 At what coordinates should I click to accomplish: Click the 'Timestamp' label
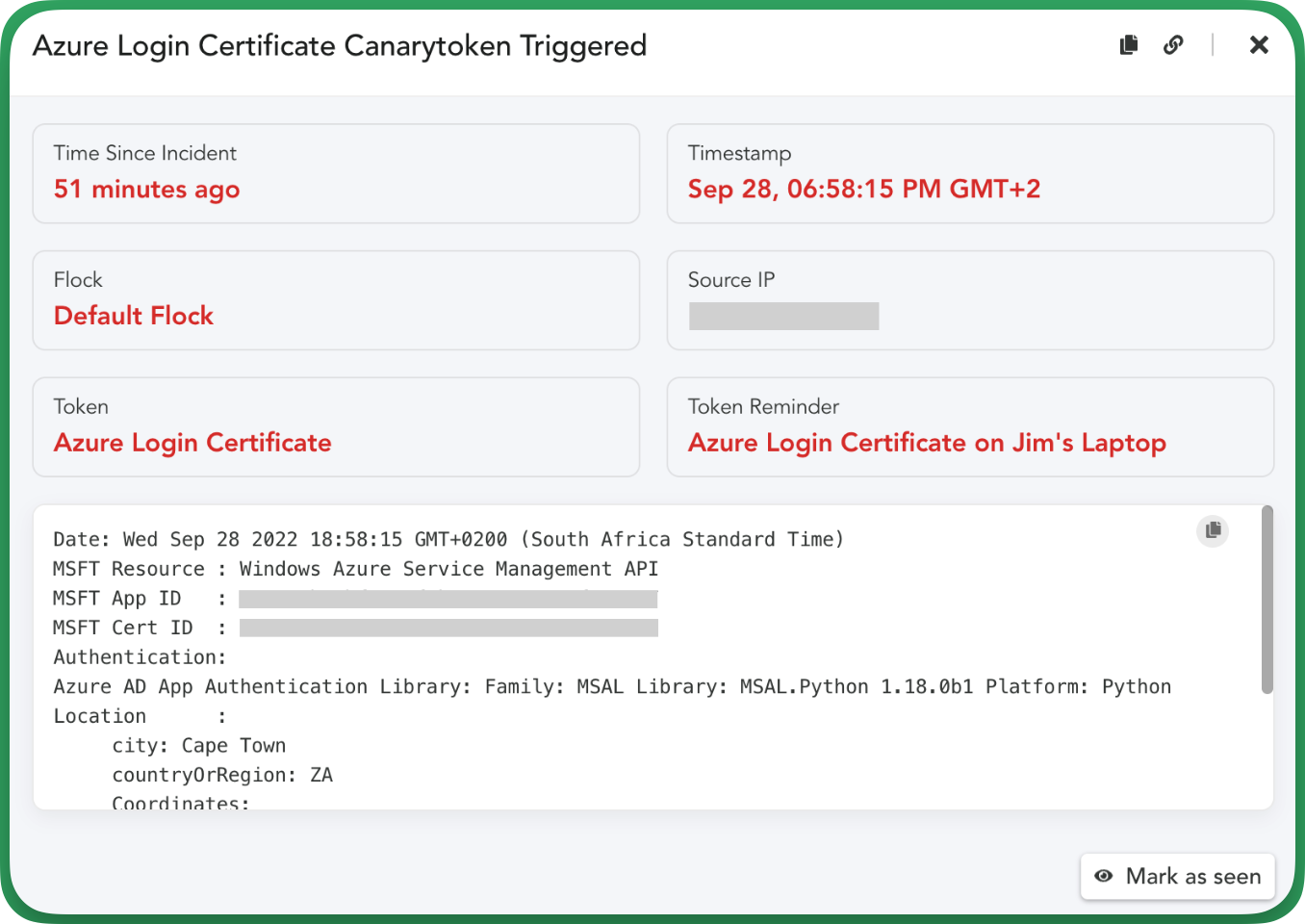[740, 153]
